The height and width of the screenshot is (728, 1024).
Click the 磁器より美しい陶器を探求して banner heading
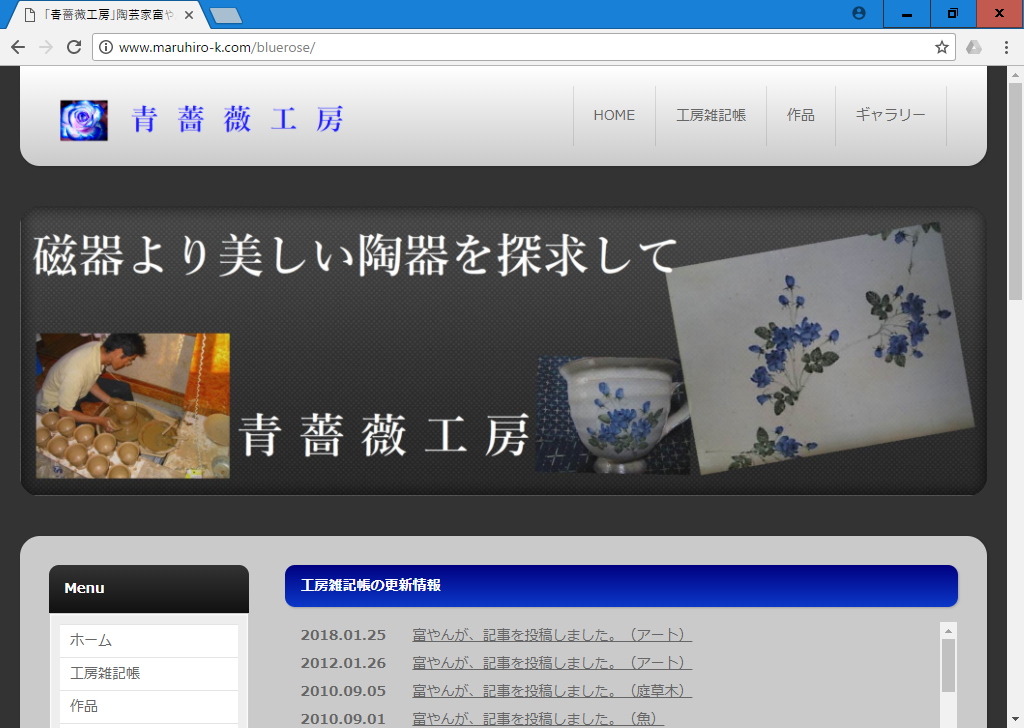click(355, 255)
